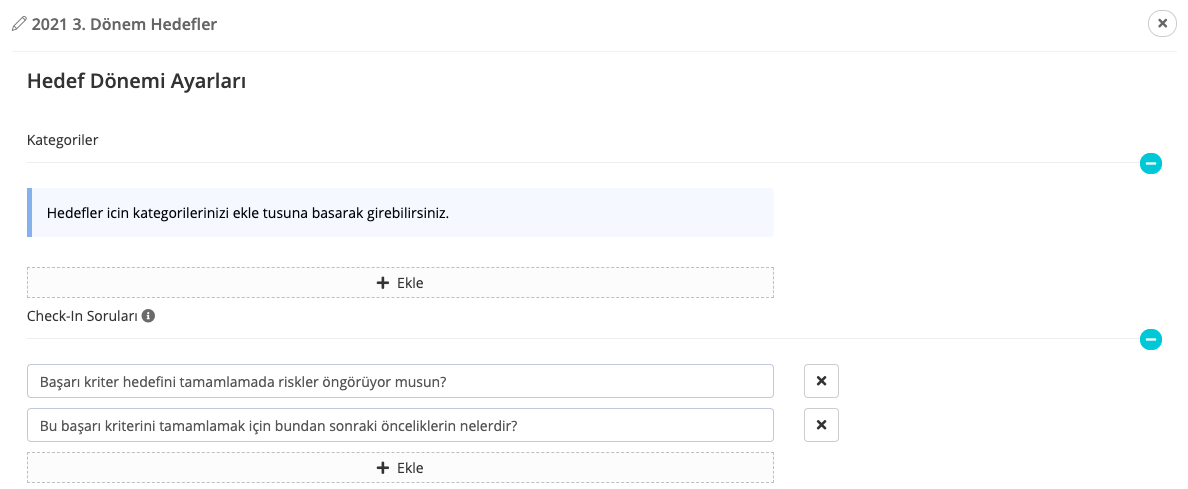This screenshot has height=489, width=1188.
Task: Click the title text 2021 3. Dönem Hedefler
Action: (x=124, y=24)
